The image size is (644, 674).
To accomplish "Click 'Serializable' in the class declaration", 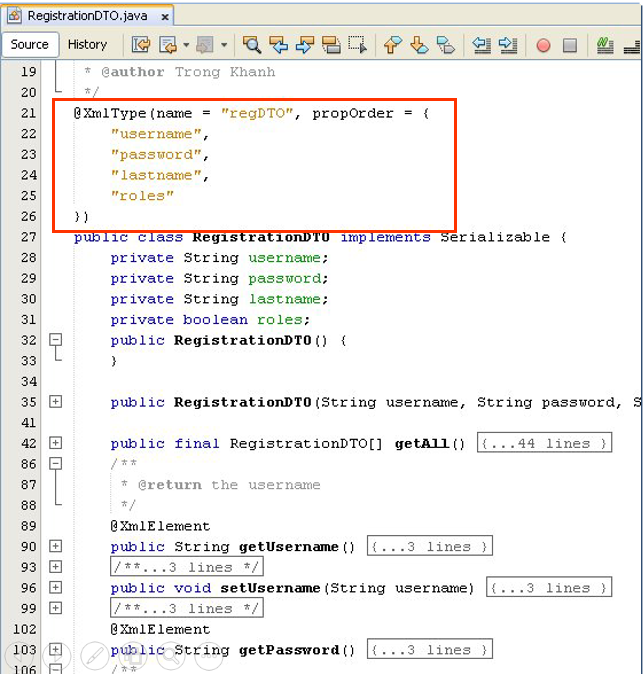I will tap(495, 237).
